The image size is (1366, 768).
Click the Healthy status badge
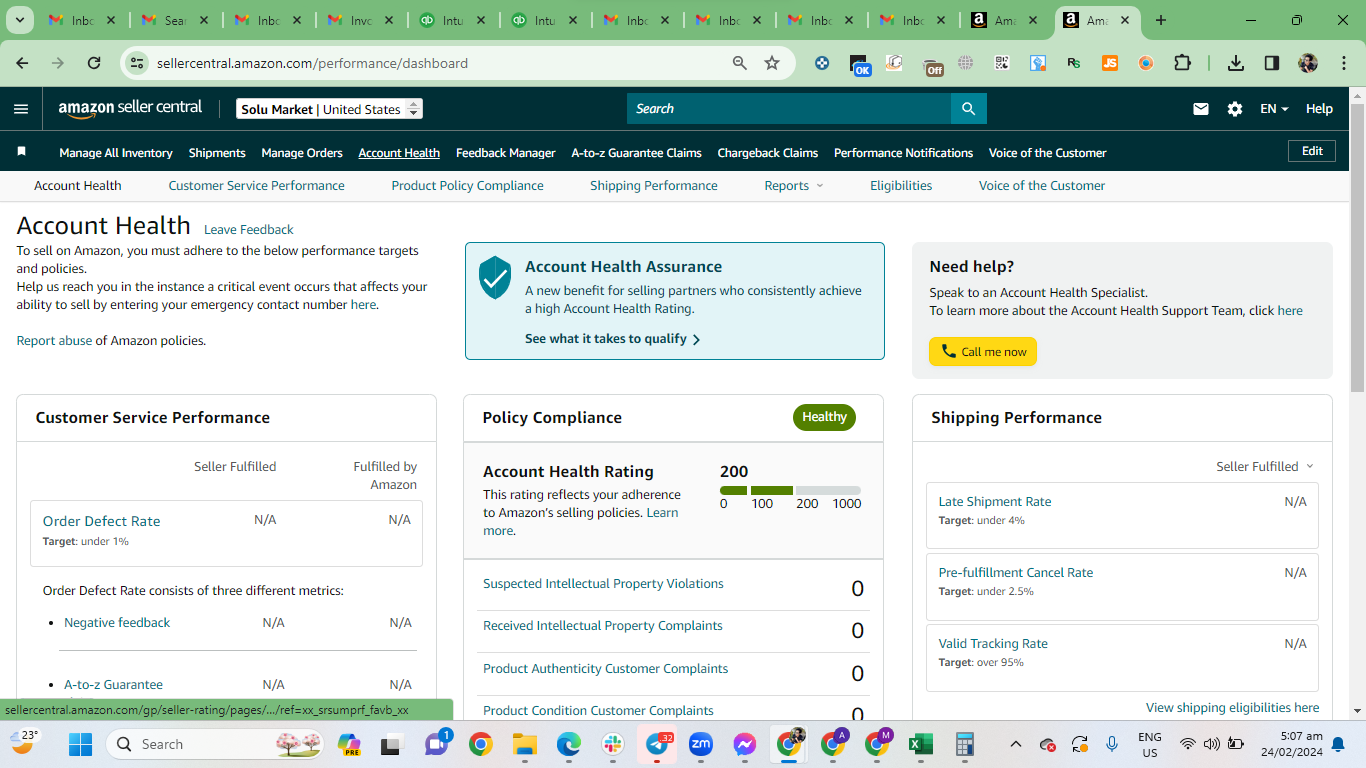[x=824, y=418]
